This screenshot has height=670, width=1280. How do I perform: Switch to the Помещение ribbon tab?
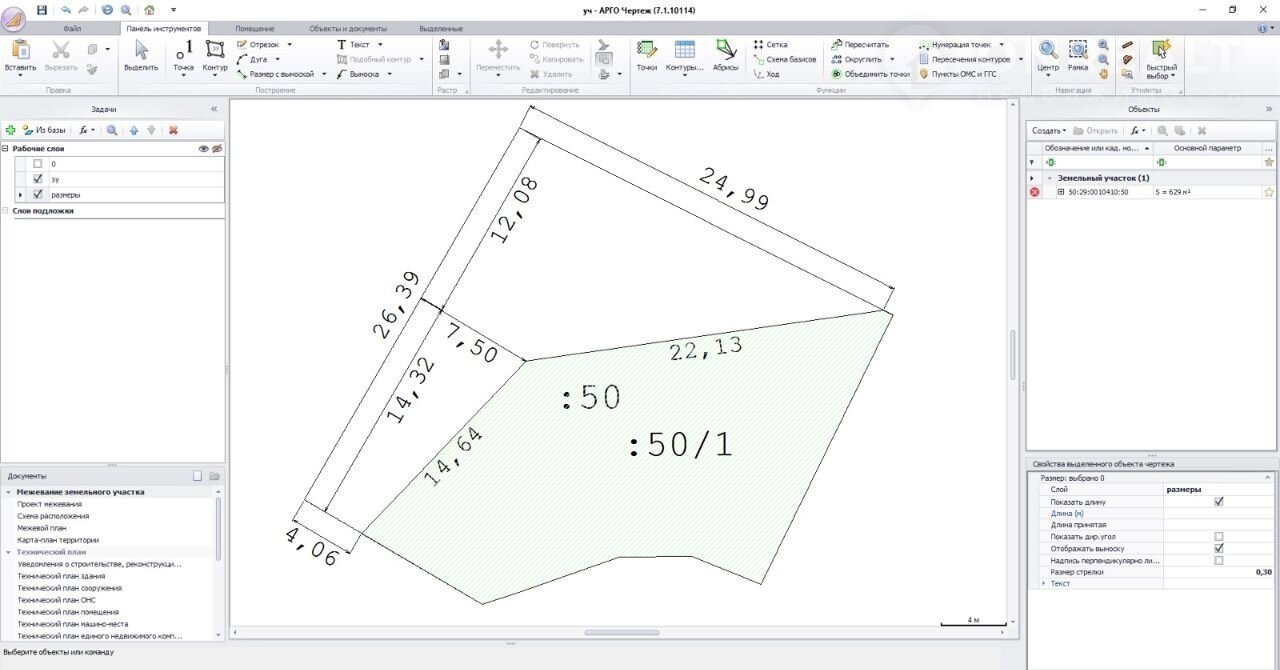coord(255,29)
